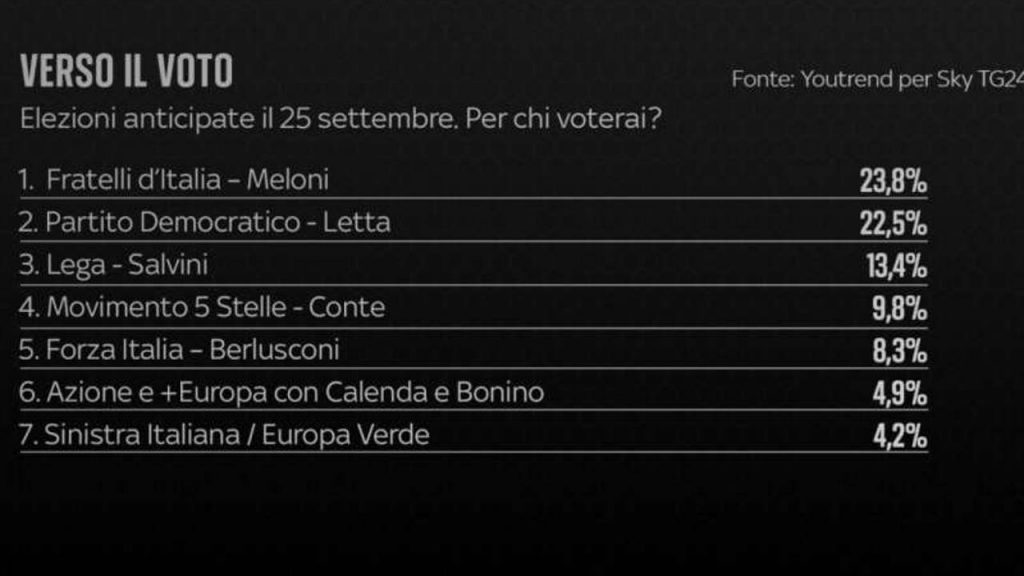The image size is (1024, 576).
Task: Select the Sinistra Italiana / Europa Verde label
Action: [224, 435]
